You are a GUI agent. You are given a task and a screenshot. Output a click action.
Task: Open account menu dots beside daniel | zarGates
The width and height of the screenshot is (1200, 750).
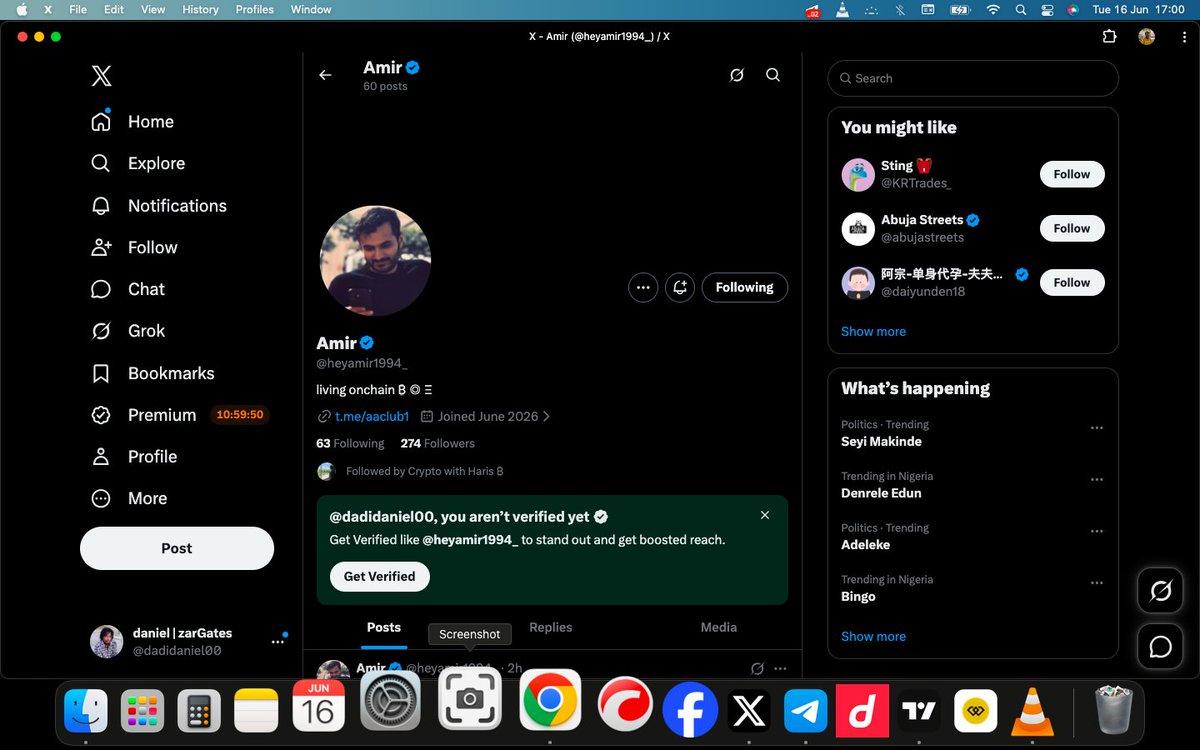click(278, 642)
